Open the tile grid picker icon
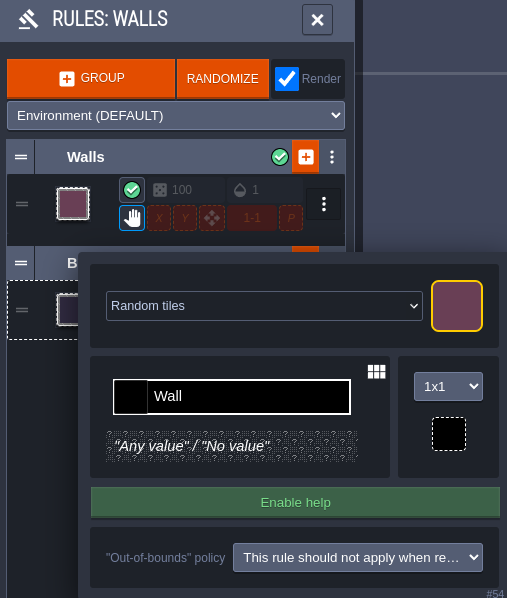Viewport: 507px width, 598px height. point(377,371)
